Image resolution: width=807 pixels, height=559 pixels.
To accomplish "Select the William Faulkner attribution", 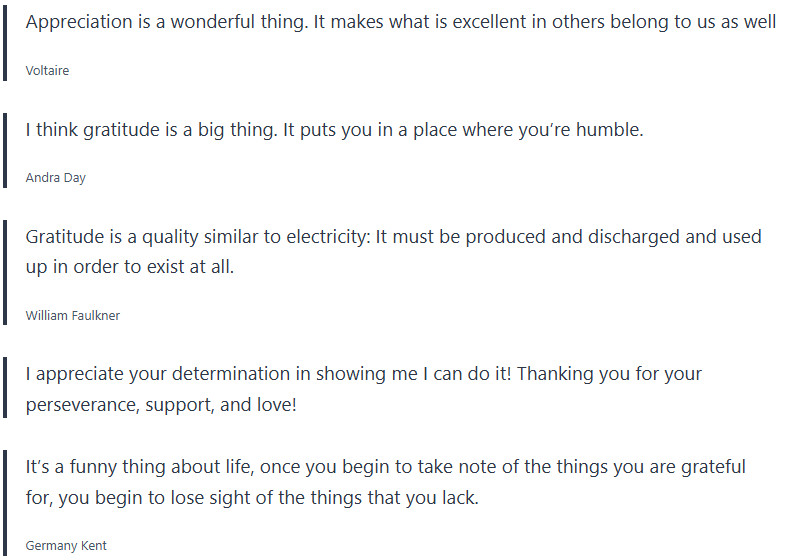I will pyautogui.click(x=73, y=315).
